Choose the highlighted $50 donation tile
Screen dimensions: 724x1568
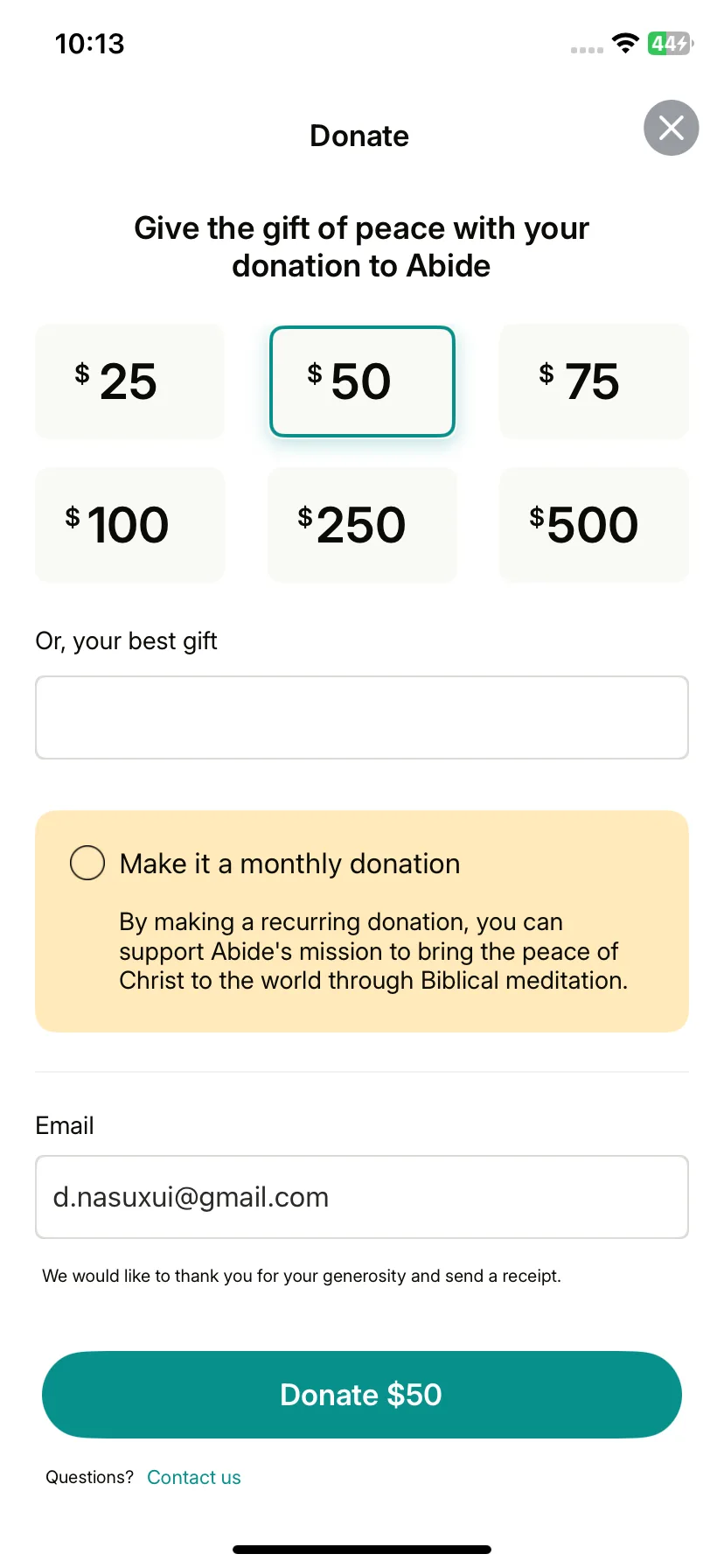pos(362,381)
